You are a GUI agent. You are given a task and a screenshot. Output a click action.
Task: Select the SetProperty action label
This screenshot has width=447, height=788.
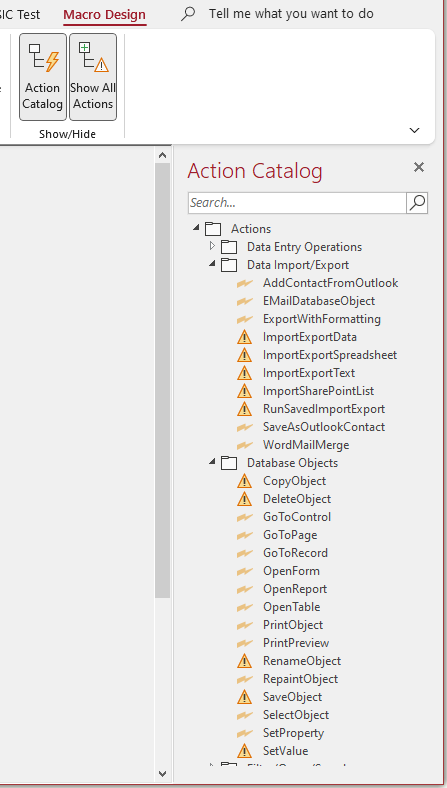294,734
